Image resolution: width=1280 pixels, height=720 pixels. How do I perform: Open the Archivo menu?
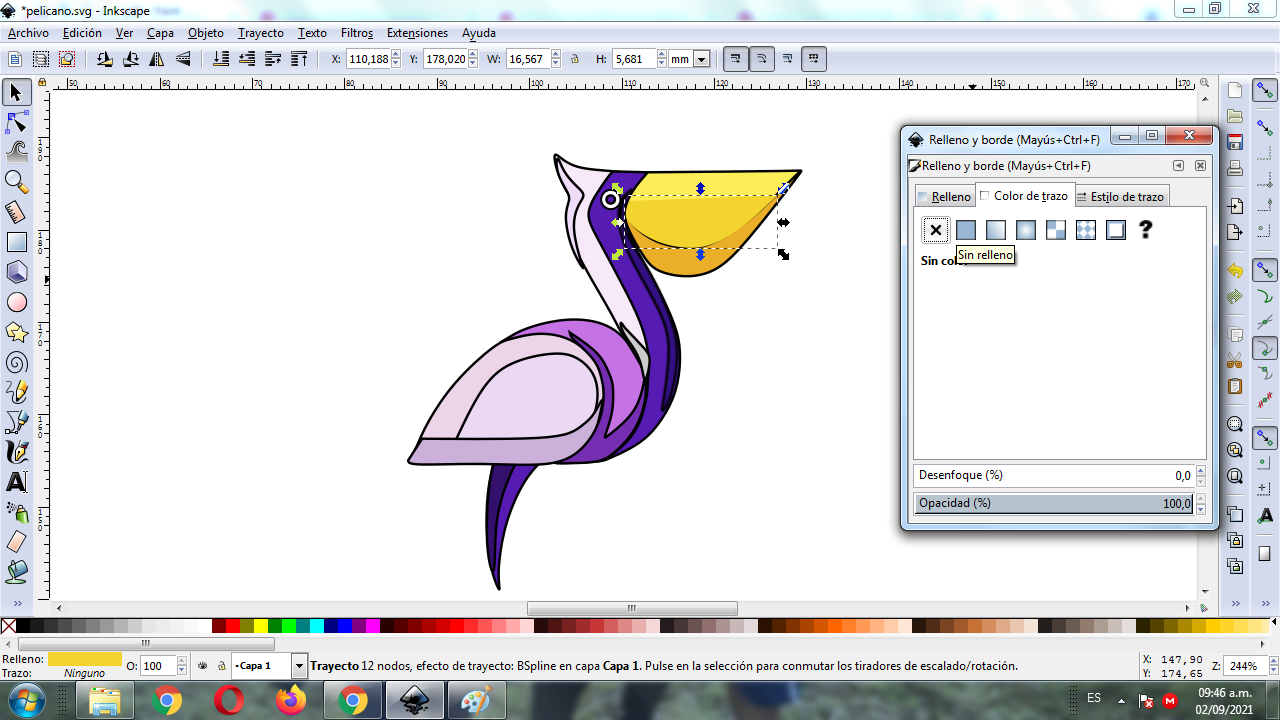pyautogui.click(x=28, y=33)
